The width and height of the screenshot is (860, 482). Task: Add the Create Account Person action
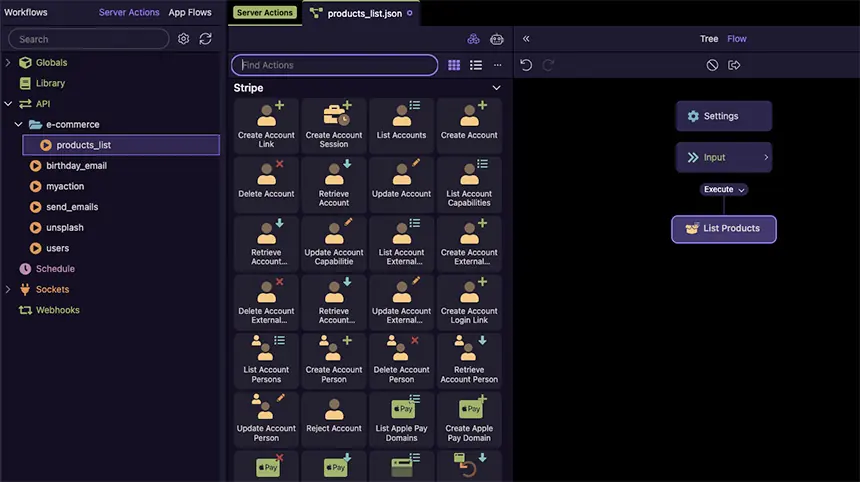333,360
